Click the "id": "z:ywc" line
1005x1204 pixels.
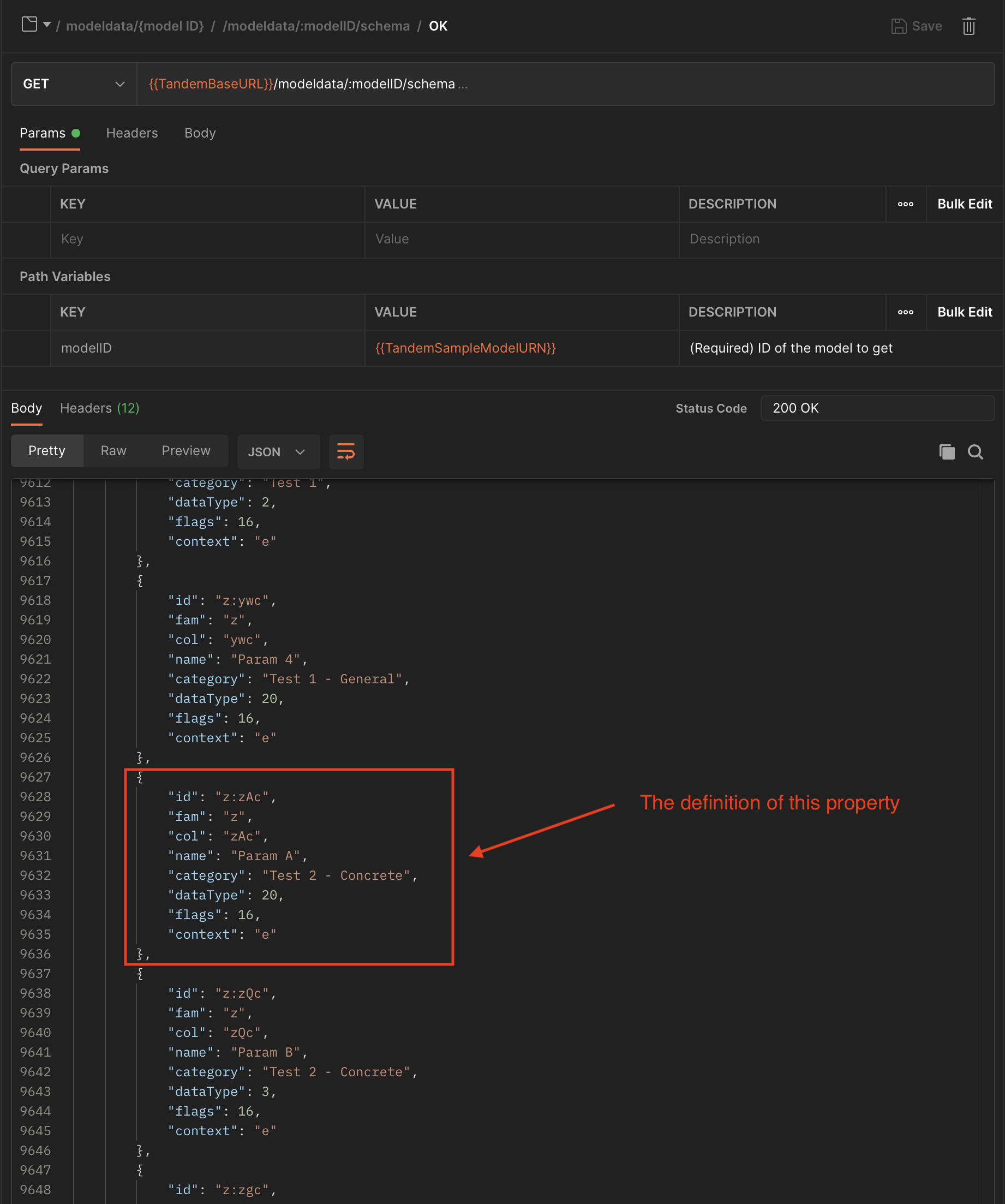coord(223,600)
